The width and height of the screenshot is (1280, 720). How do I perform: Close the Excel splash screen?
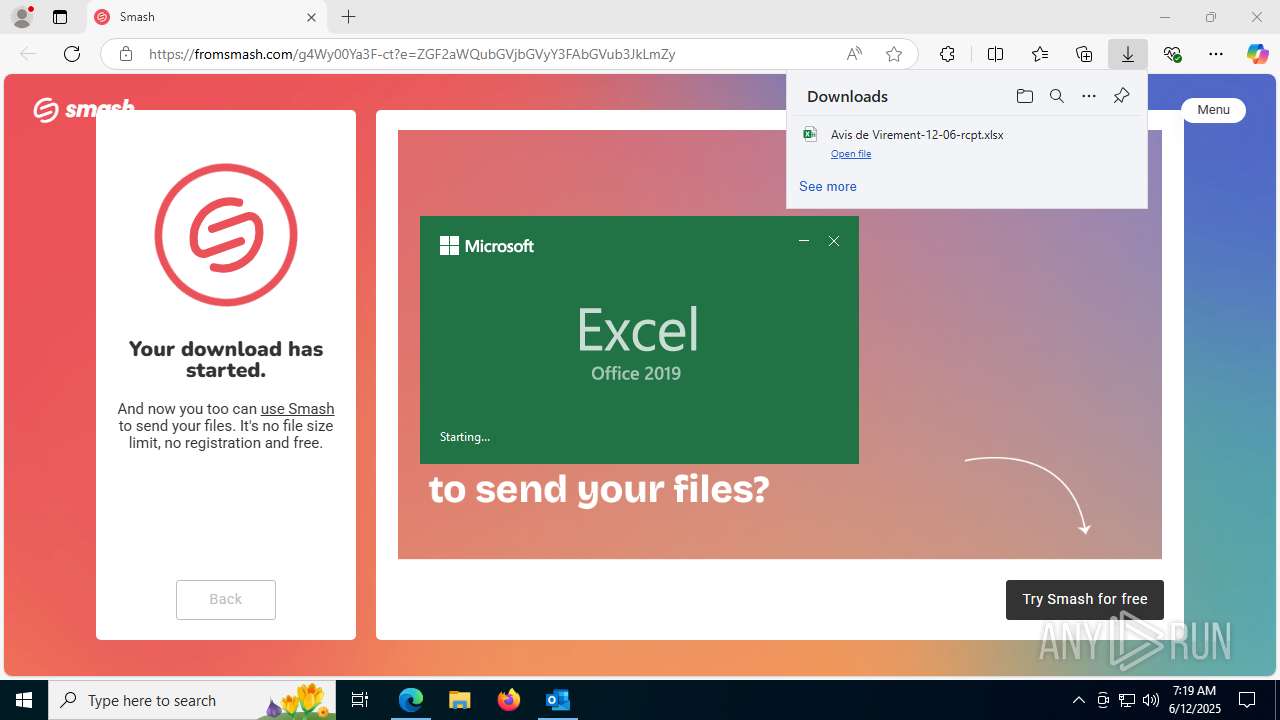coord(834,241)
